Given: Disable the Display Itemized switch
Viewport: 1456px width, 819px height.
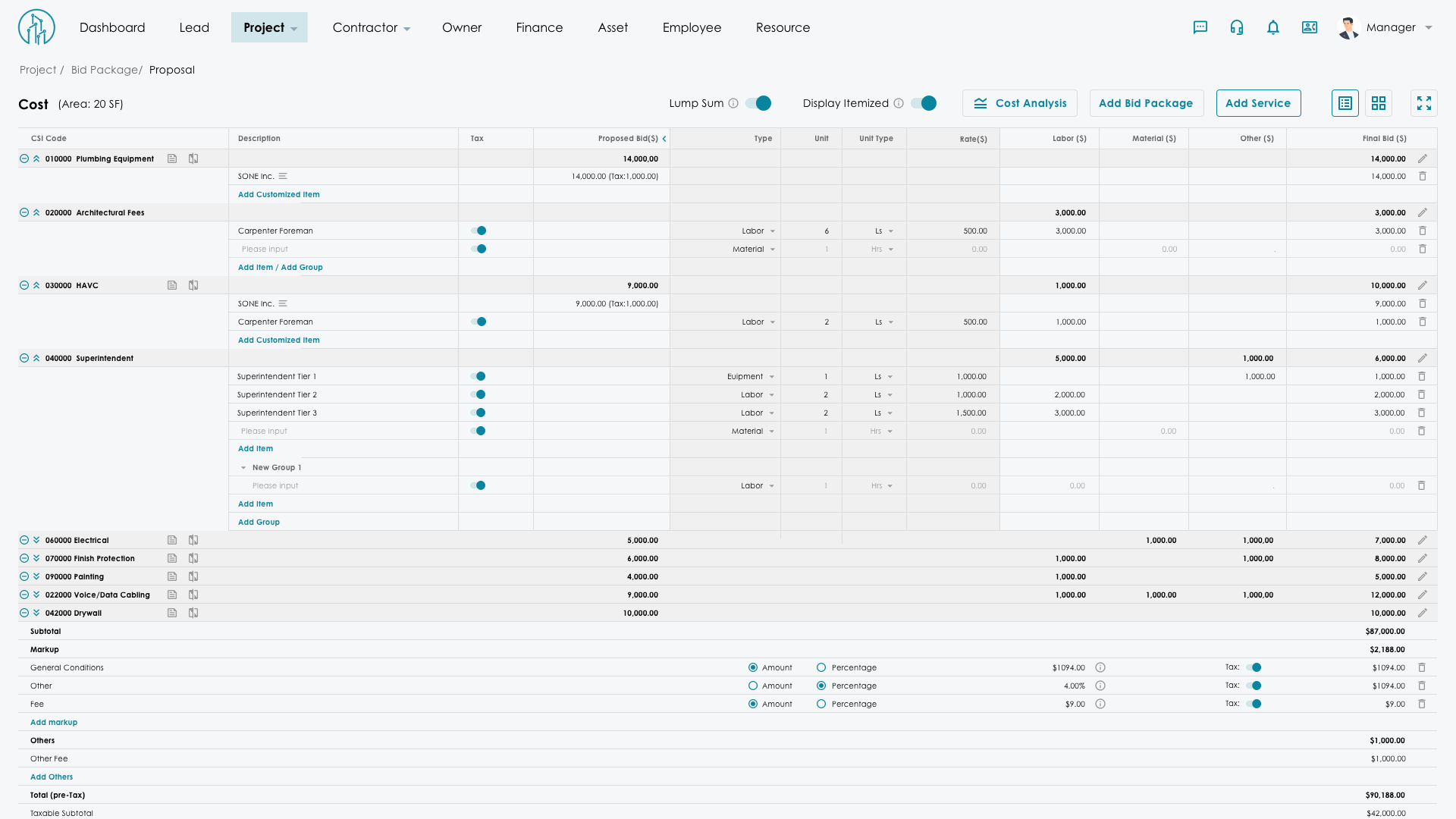Looking at the screenshot, I should [x=924, y=103].
